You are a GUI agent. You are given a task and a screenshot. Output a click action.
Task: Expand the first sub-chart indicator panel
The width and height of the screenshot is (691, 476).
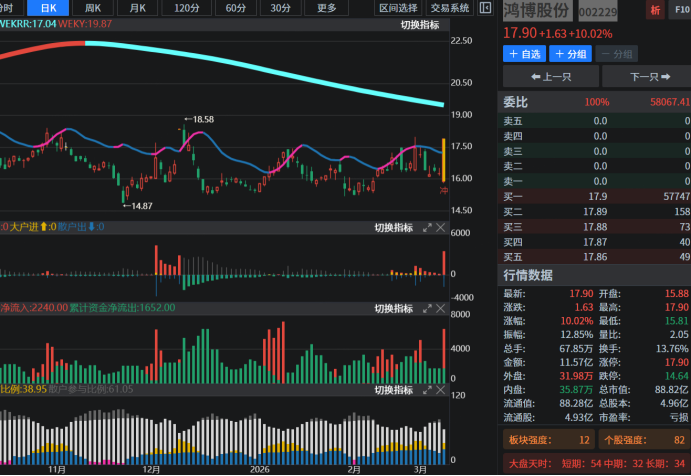427,228
